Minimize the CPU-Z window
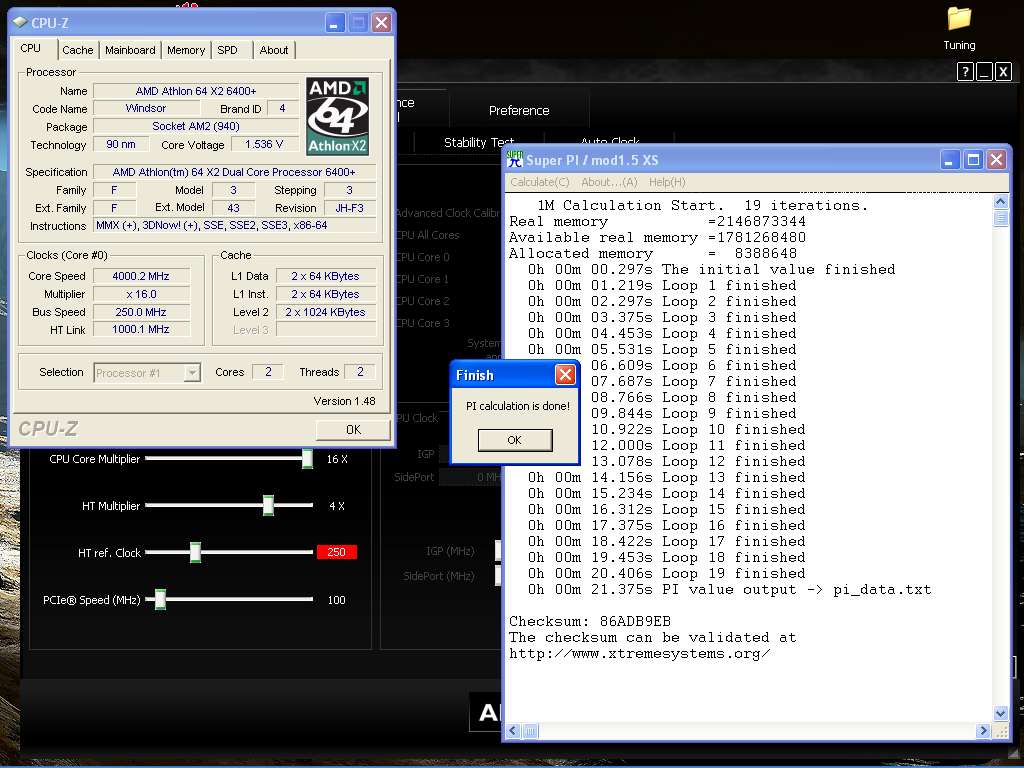Screen dimensions: 1024x768 [x=334, y=23]
